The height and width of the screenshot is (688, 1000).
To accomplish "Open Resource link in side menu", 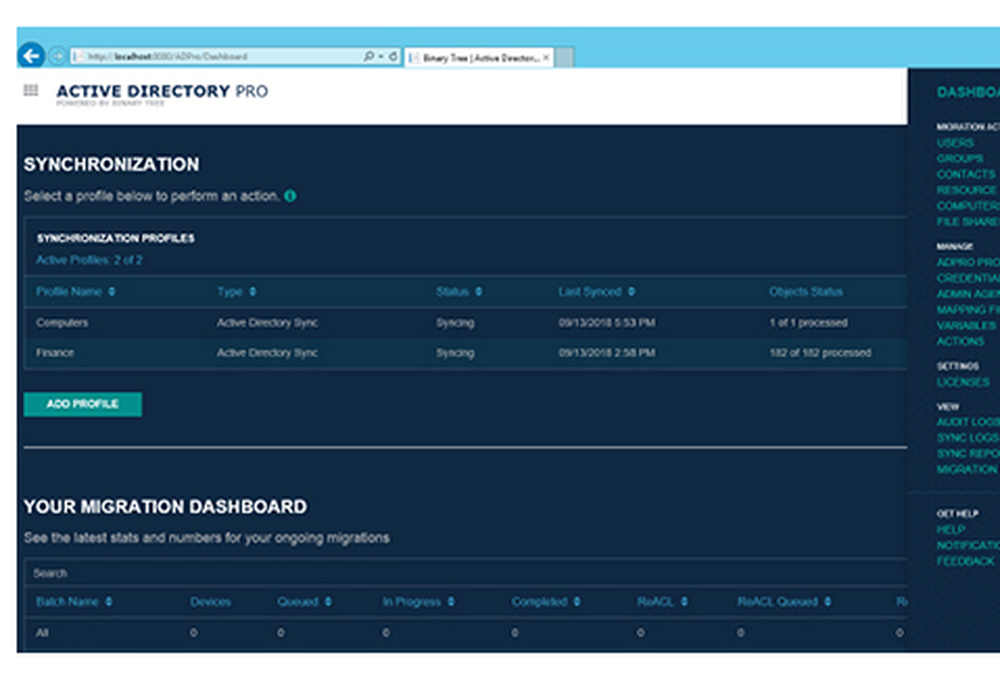I will coord(967,190).
